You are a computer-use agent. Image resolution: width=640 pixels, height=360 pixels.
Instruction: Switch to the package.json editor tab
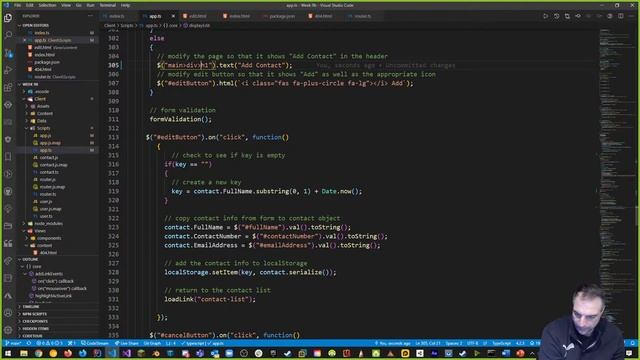(x=282, y=16)
